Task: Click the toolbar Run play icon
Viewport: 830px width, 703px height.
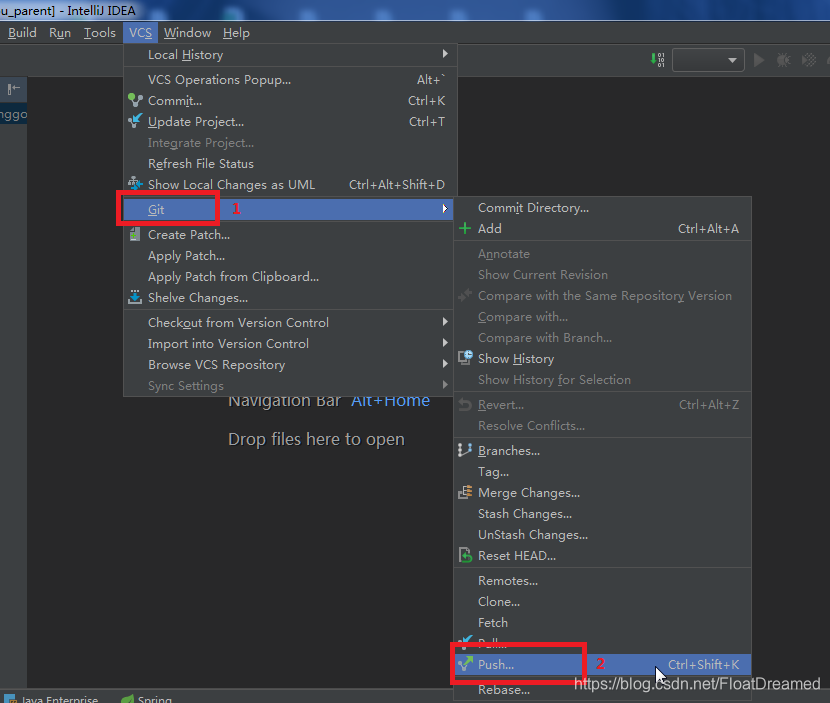Action: coord(759,60)
